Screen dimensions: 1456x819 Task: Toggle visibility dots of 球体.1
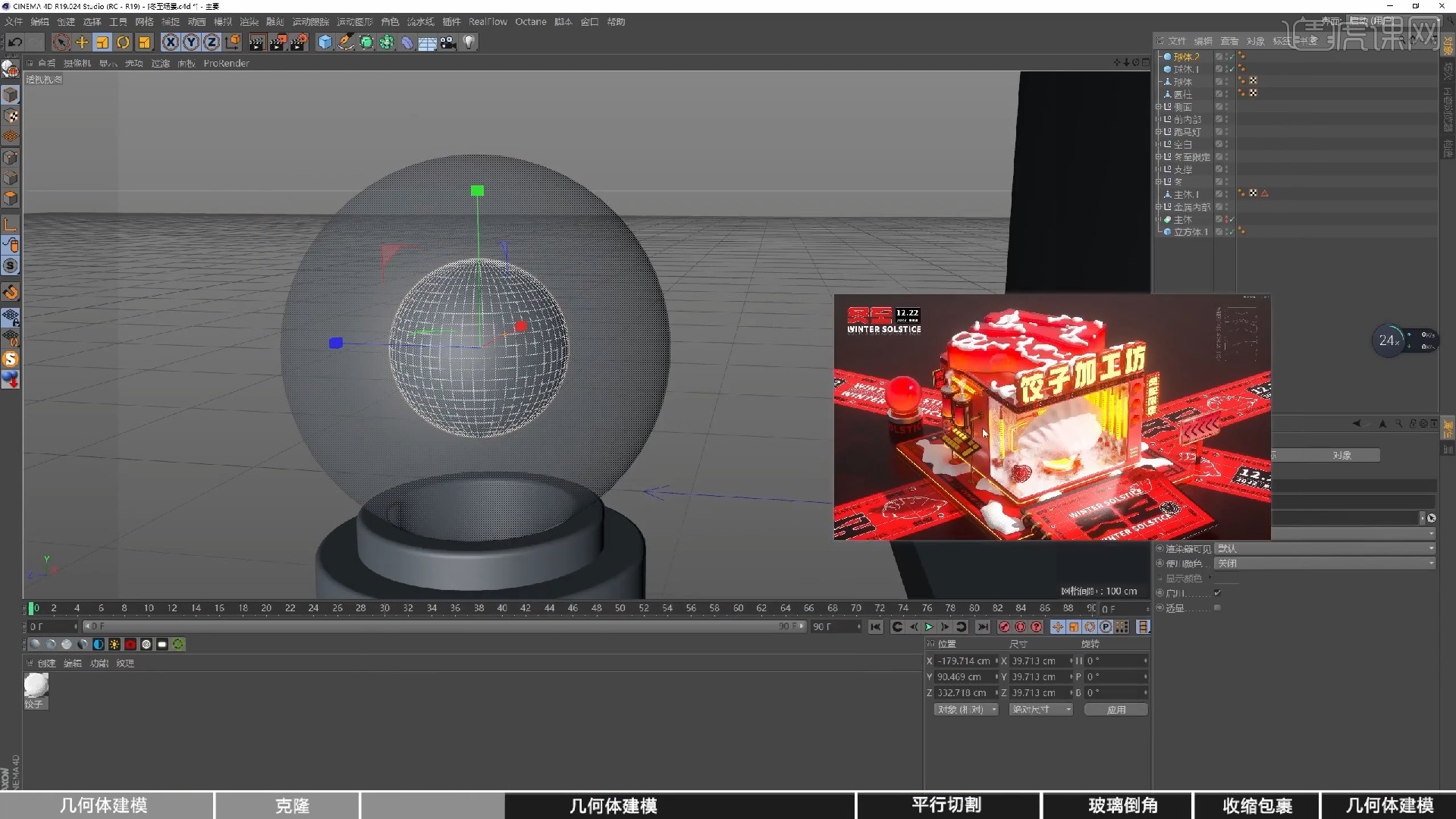click(1226, 69)
